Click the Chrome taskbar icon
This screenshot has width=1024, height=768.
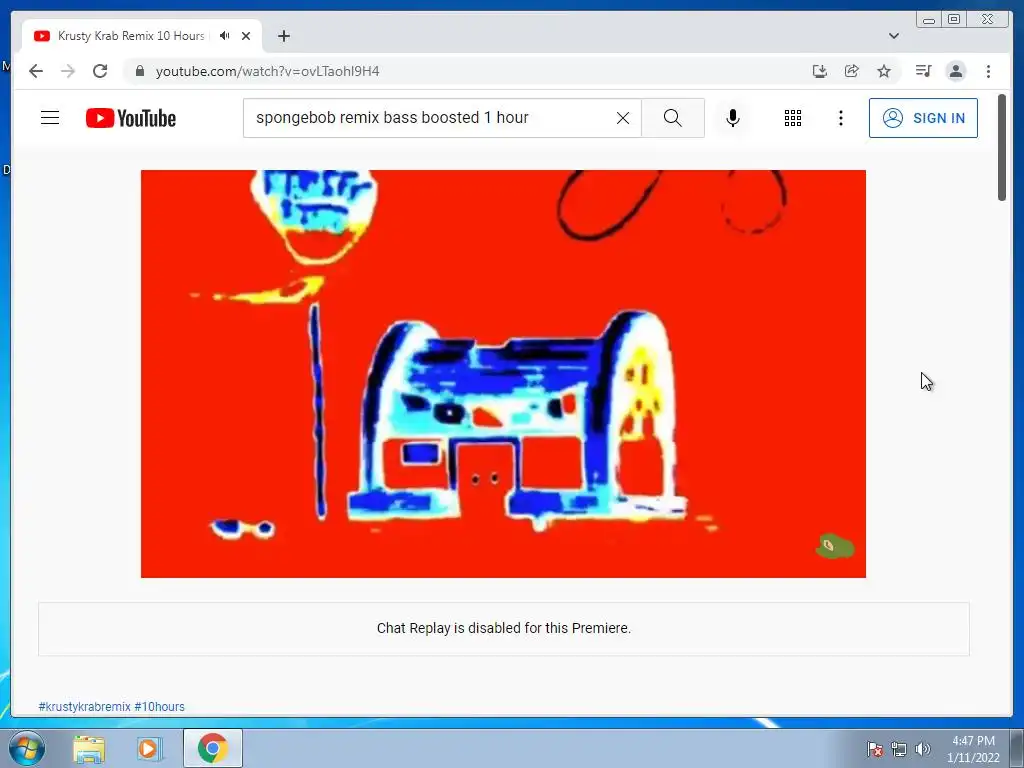pyautogui.click(x=212, y=748)
